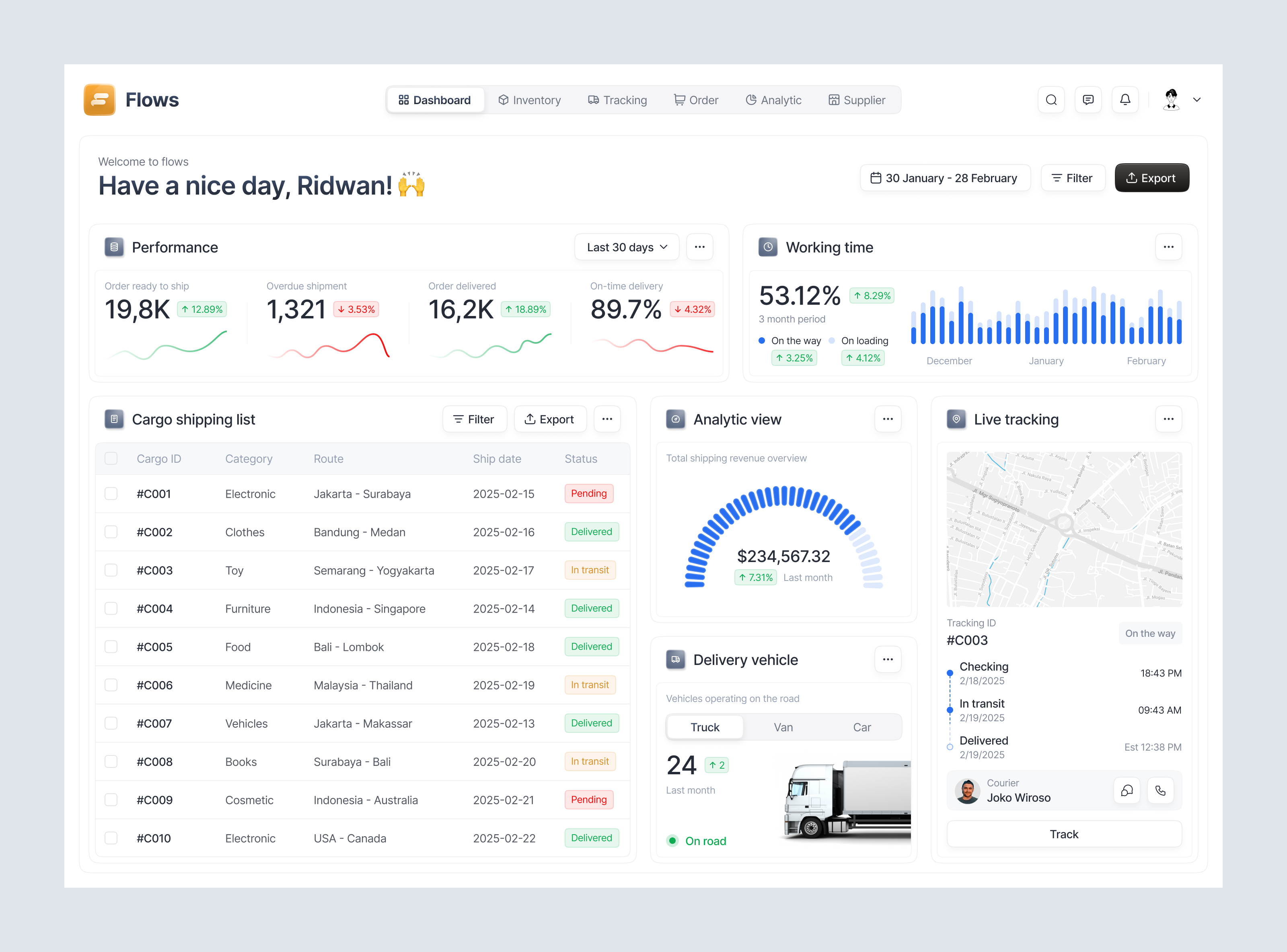This screenshot has height=952, width=1287.
Task: Toggle the select-all header checkbox
Action: [x=111, y=458]
